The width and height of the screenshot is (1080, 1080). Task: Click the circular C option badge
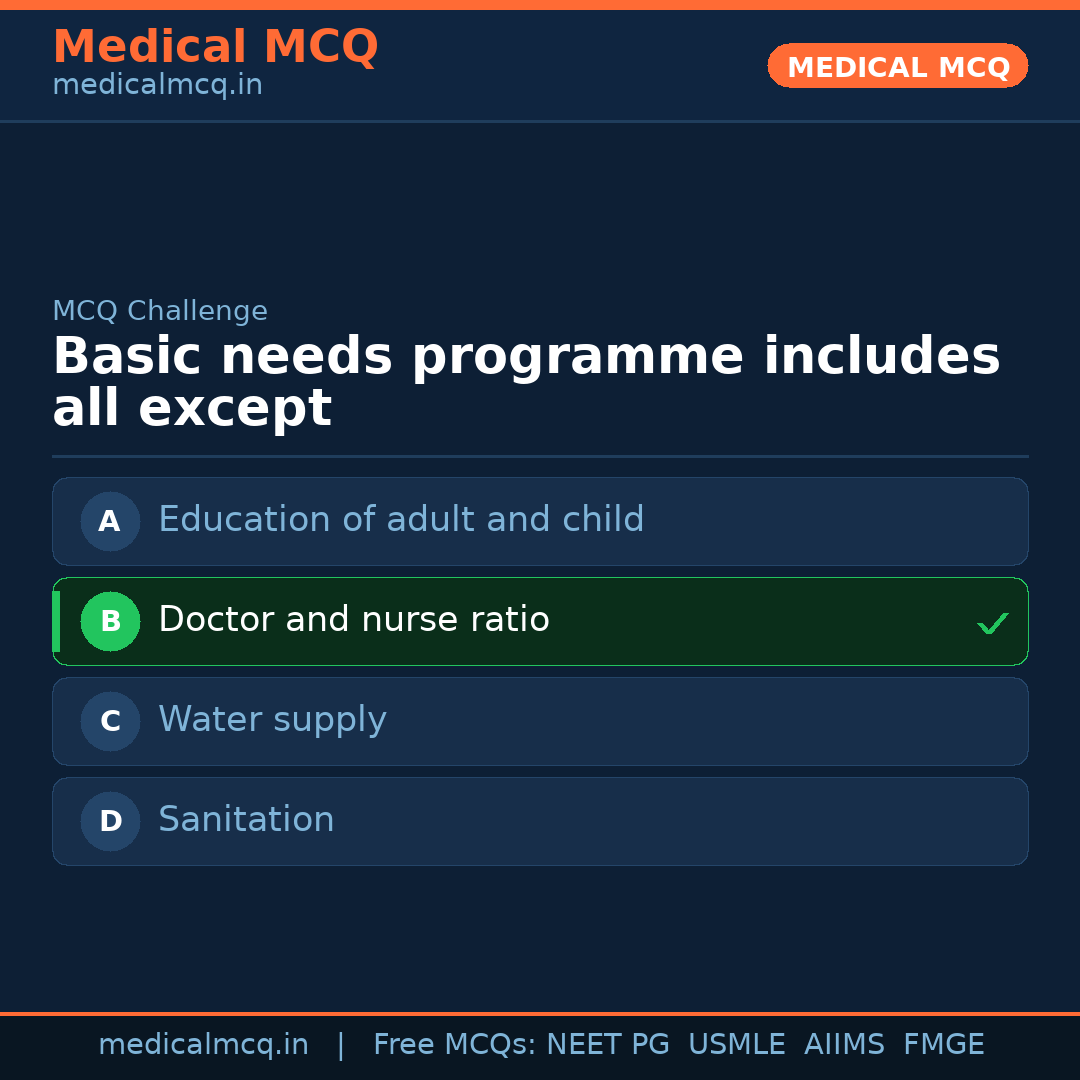(x=110, y=721)
